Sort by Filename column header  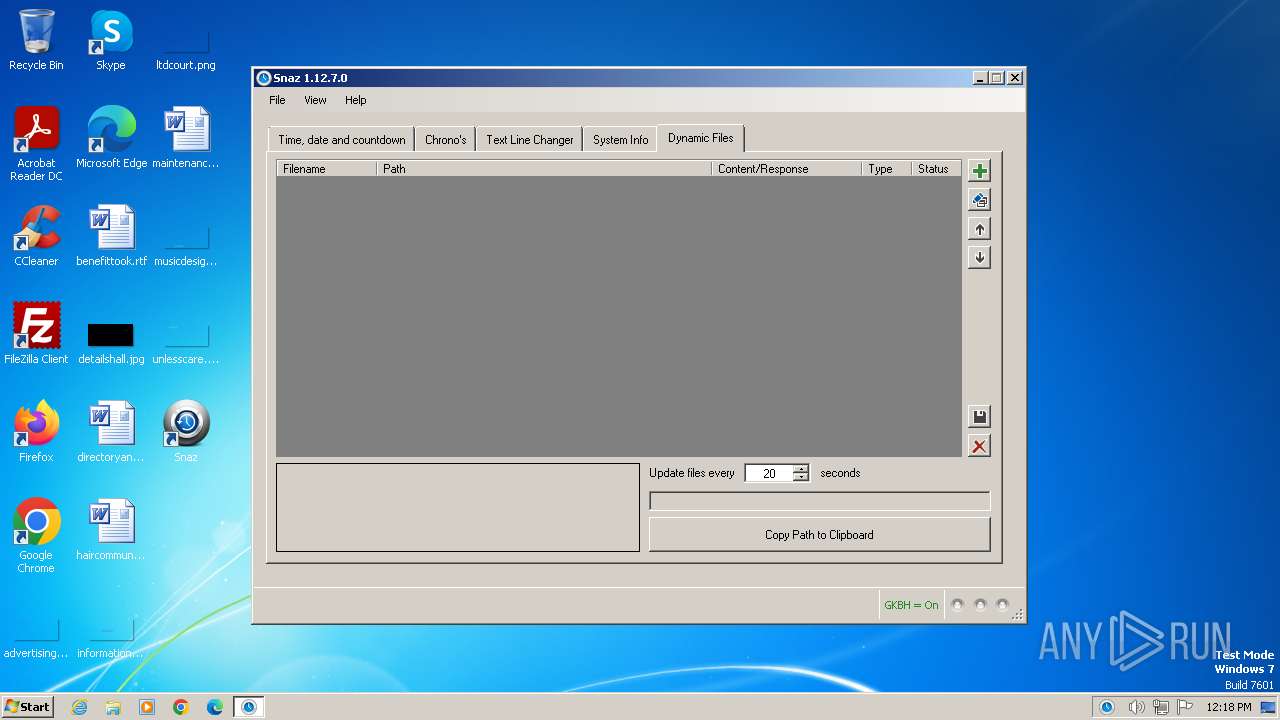point(326,169)
